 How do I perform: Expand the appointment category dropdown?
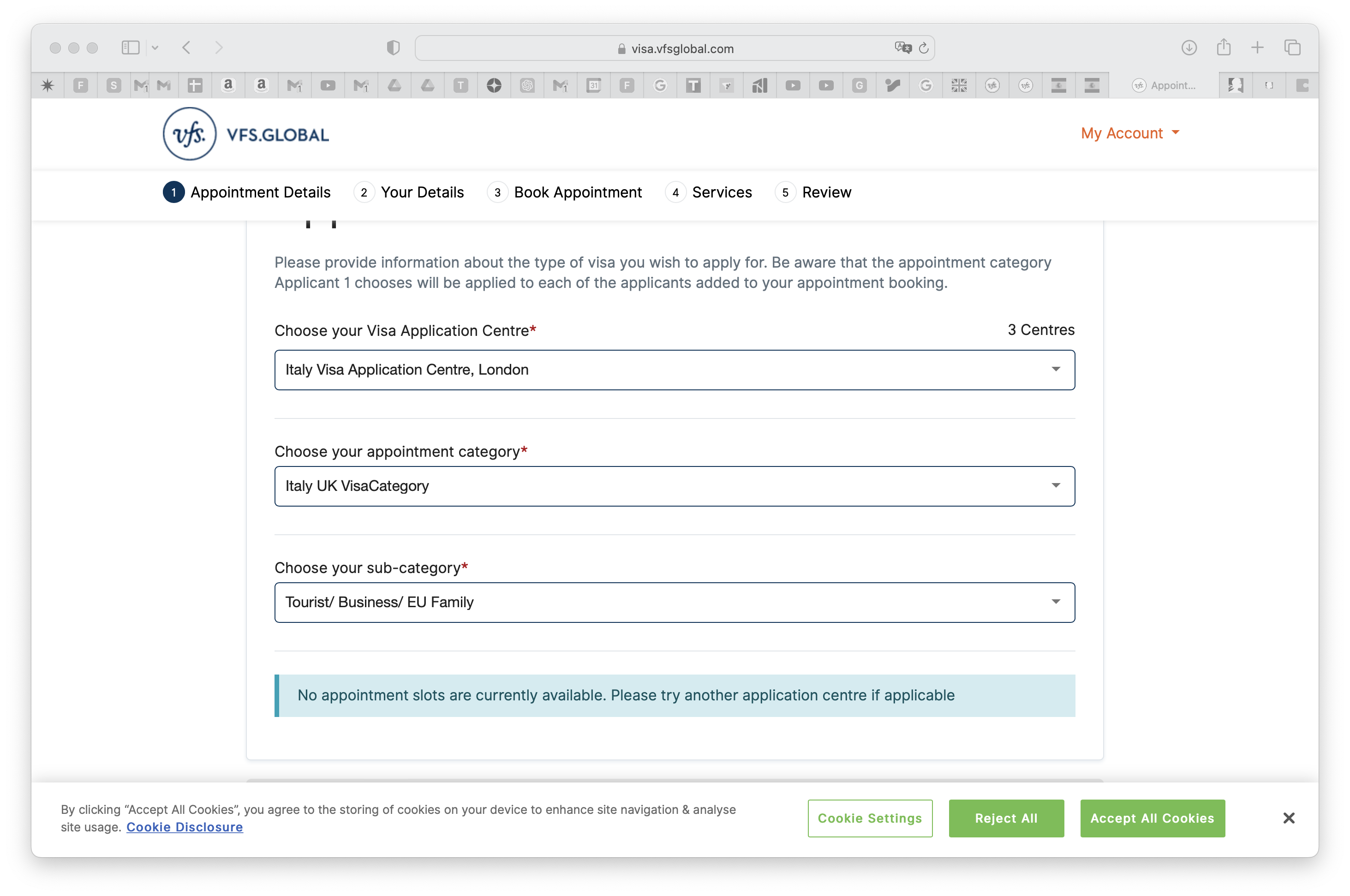[674, 486]
